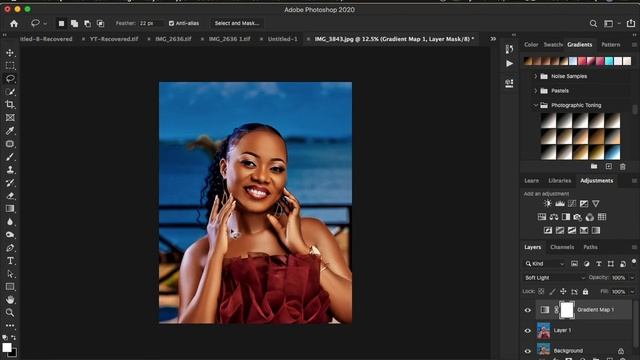Select the Clone Stamp tool
The image size is (640, 360).
coord(10,170)
